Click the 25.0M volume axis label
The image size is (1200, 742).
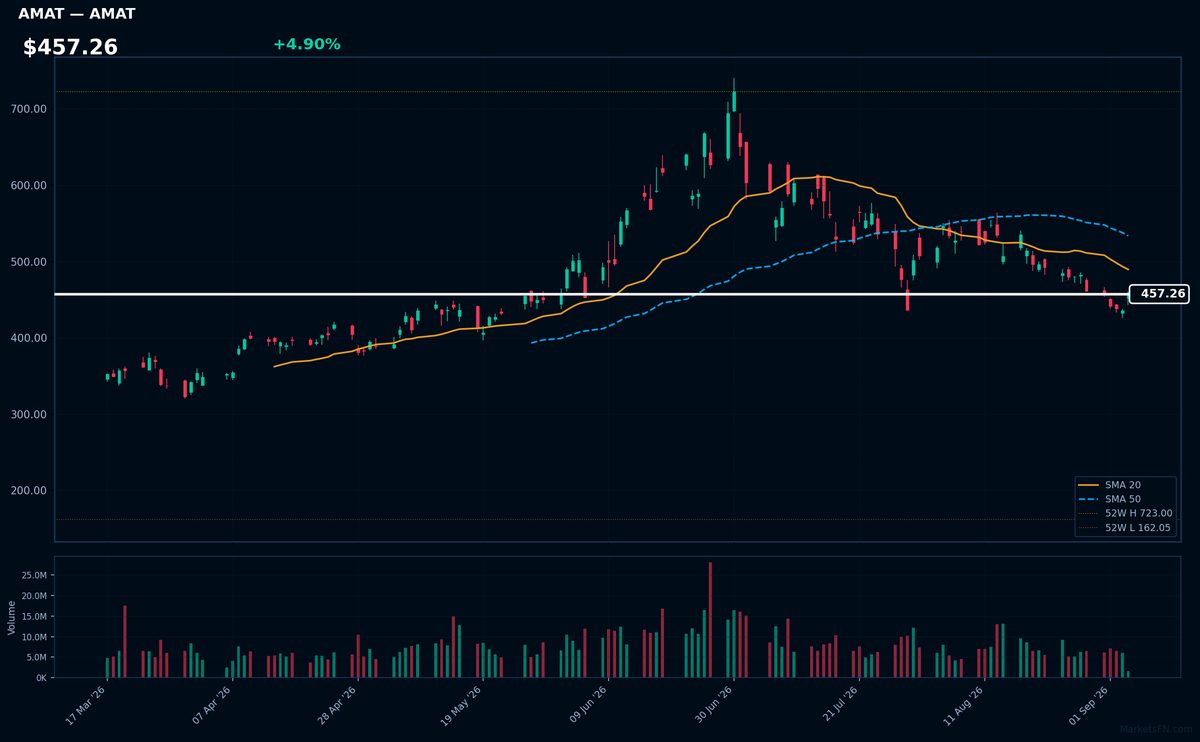point(35,576)
